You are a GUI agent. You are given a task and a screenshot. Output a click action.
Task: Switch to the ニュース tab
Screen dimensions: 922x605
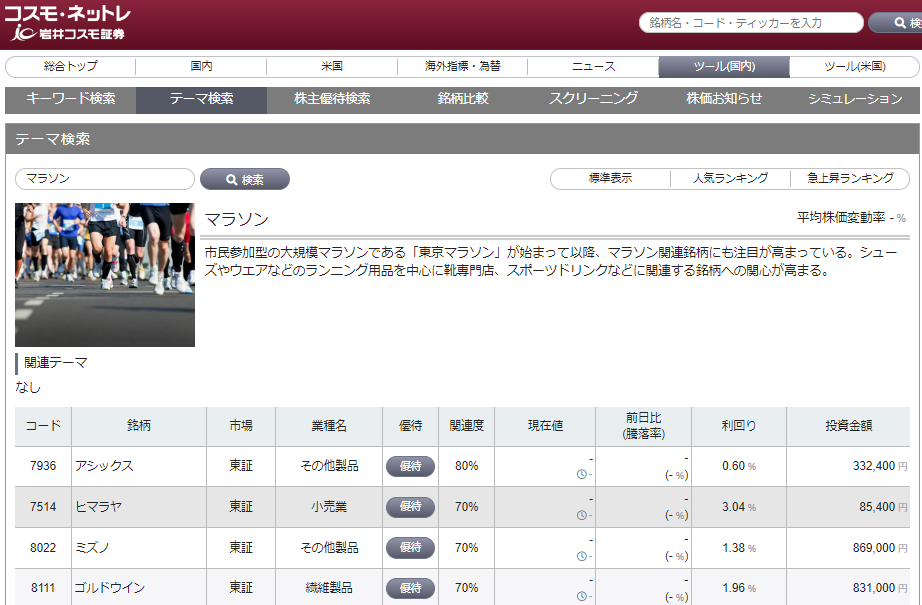point(592,68)
